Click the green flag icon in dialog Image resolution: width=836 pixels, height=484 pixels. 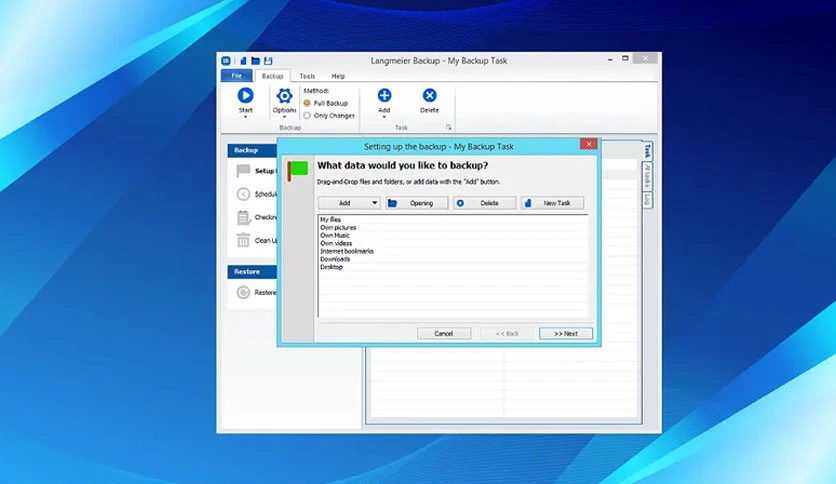coord(298,171)
